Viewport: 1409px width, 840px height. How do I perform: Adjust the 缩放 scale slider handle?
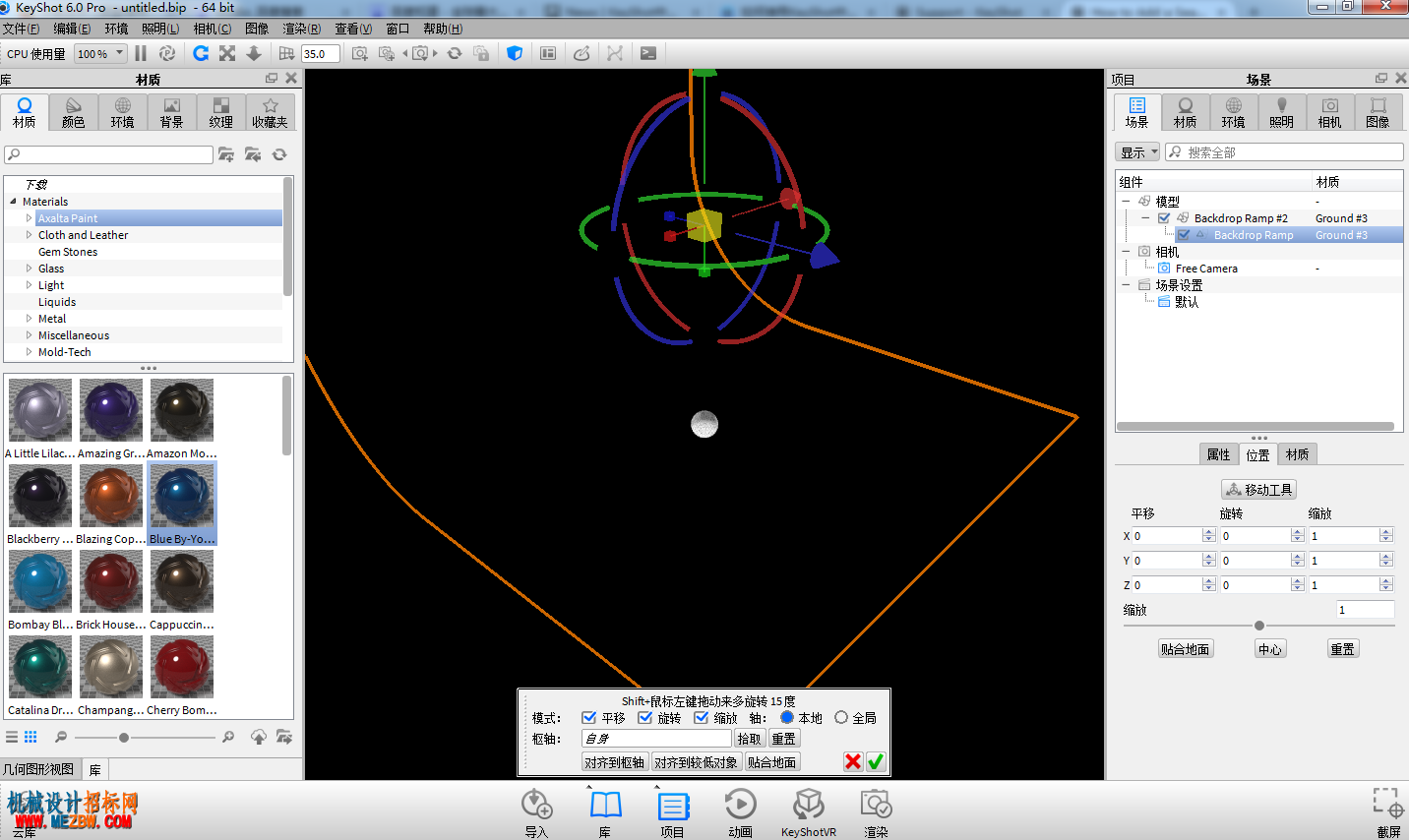click(1259, 626)
